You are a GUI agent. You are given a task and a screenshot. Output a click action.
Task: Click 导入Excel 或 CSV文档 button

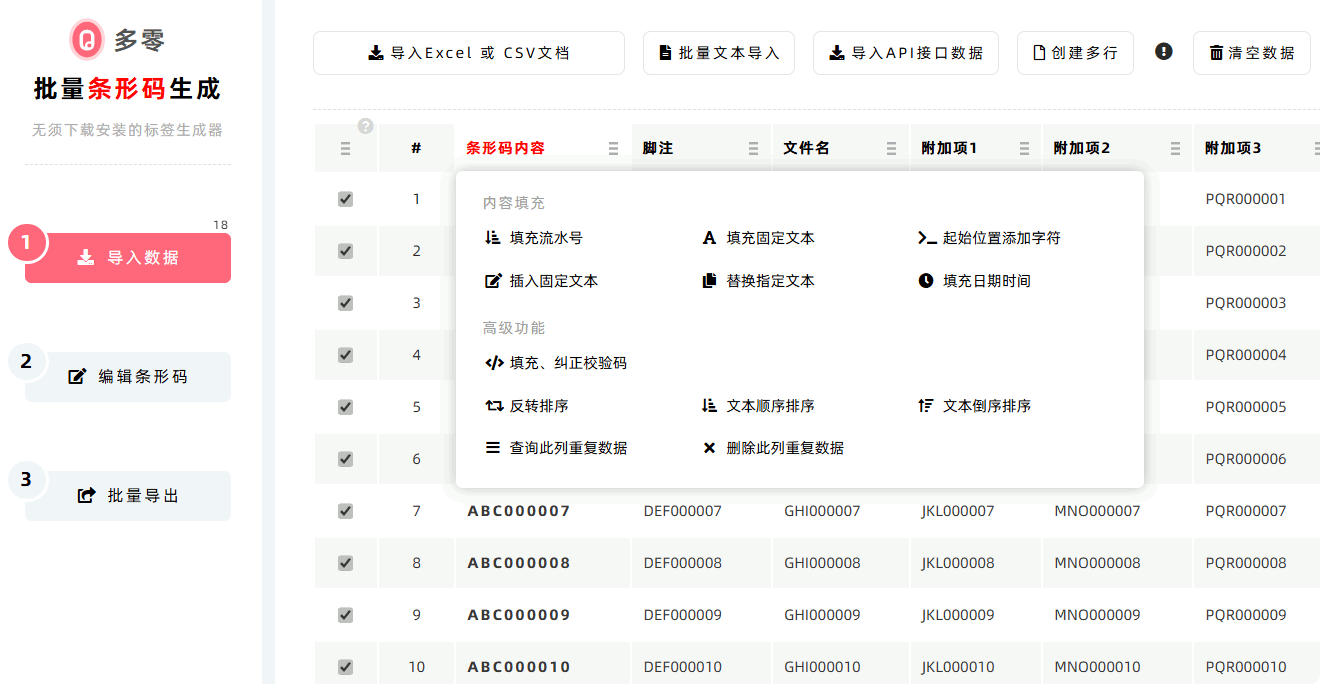pyautogui.click(x=468, y=53)
